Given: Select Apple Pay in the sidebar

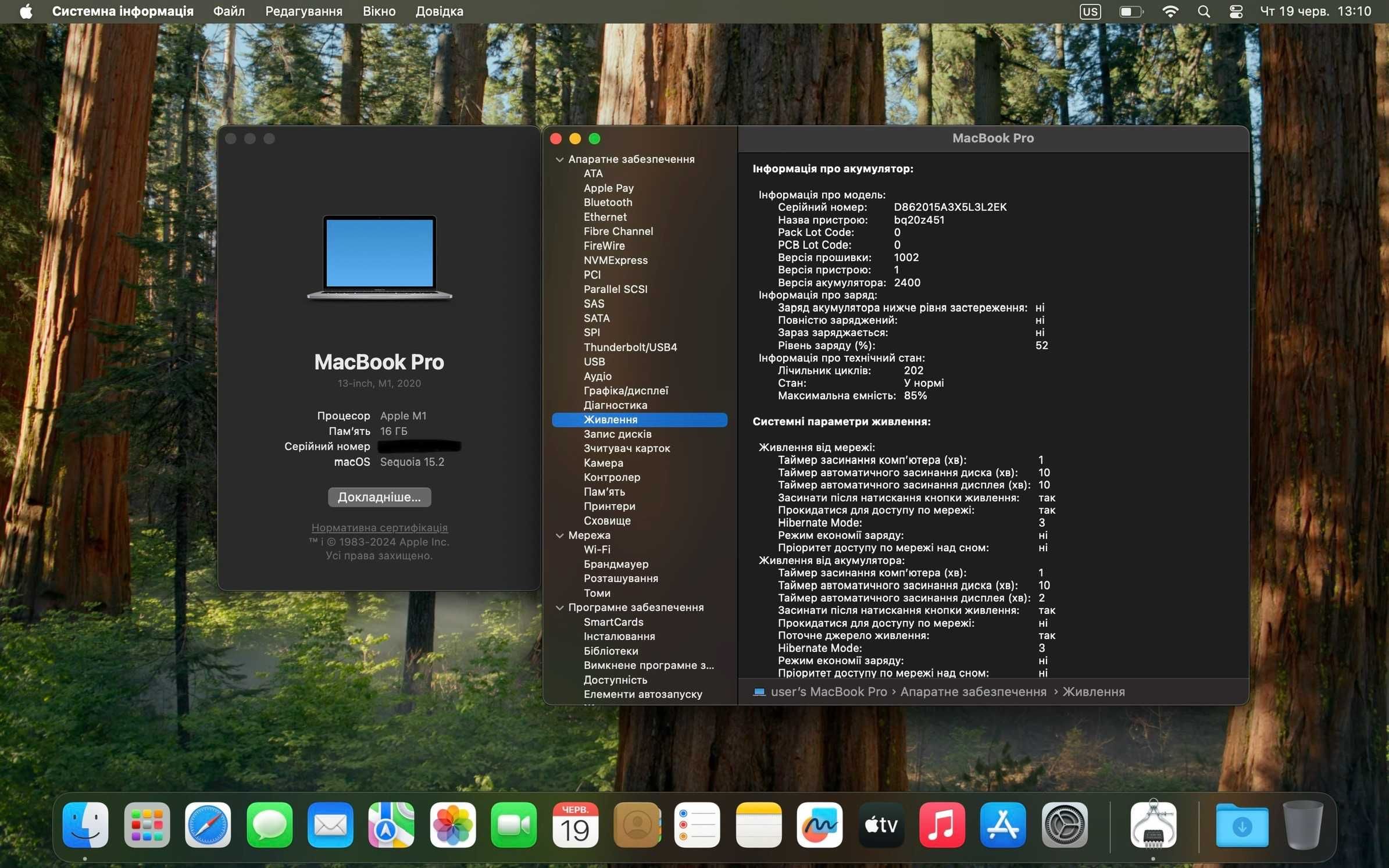Looking at the screenshot, I should [x=608, y=188].
